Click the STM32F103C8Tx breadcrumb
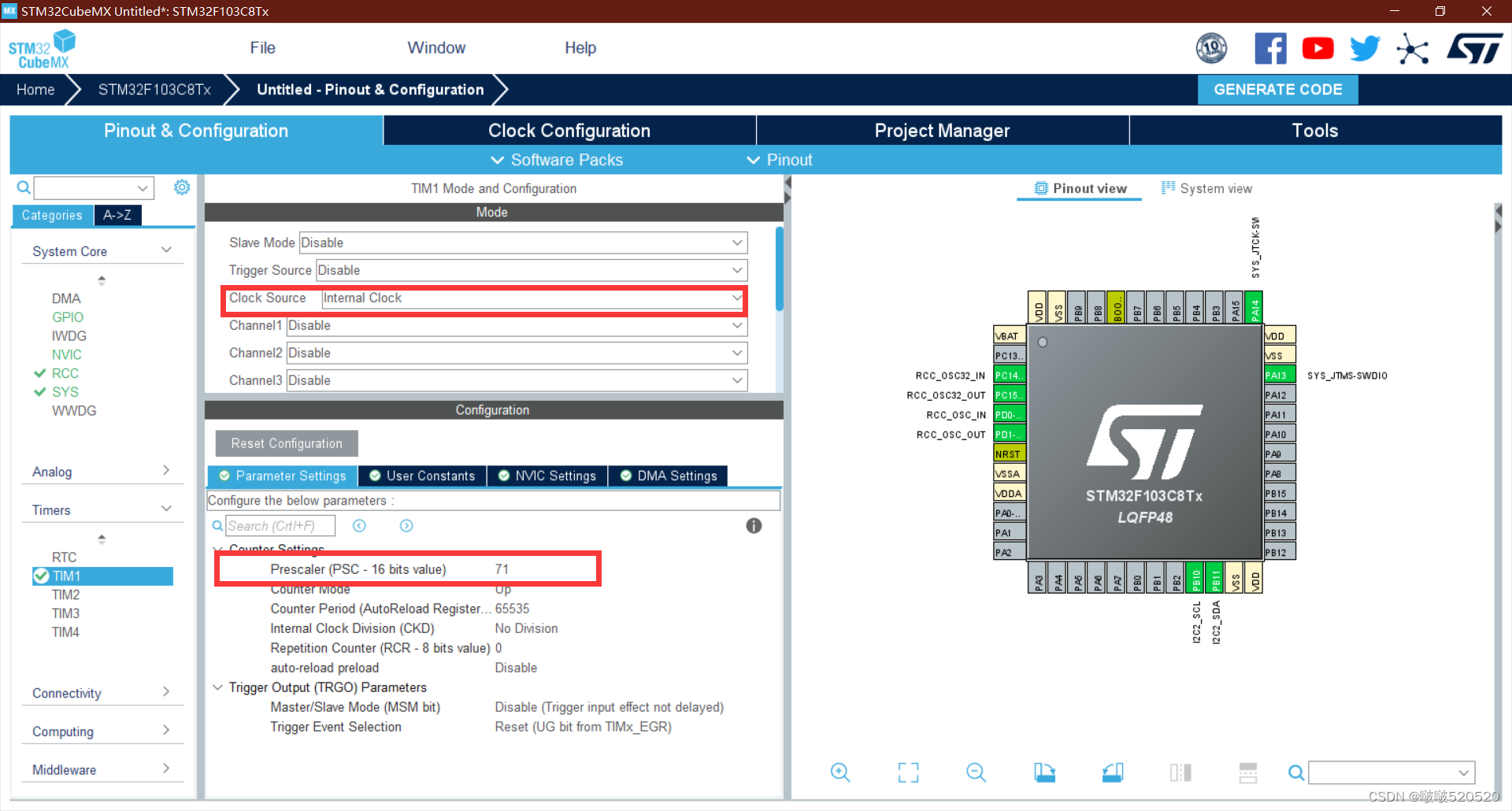Image resolution: width=1512 pixels, height=811 pixels. pos(154,90)
